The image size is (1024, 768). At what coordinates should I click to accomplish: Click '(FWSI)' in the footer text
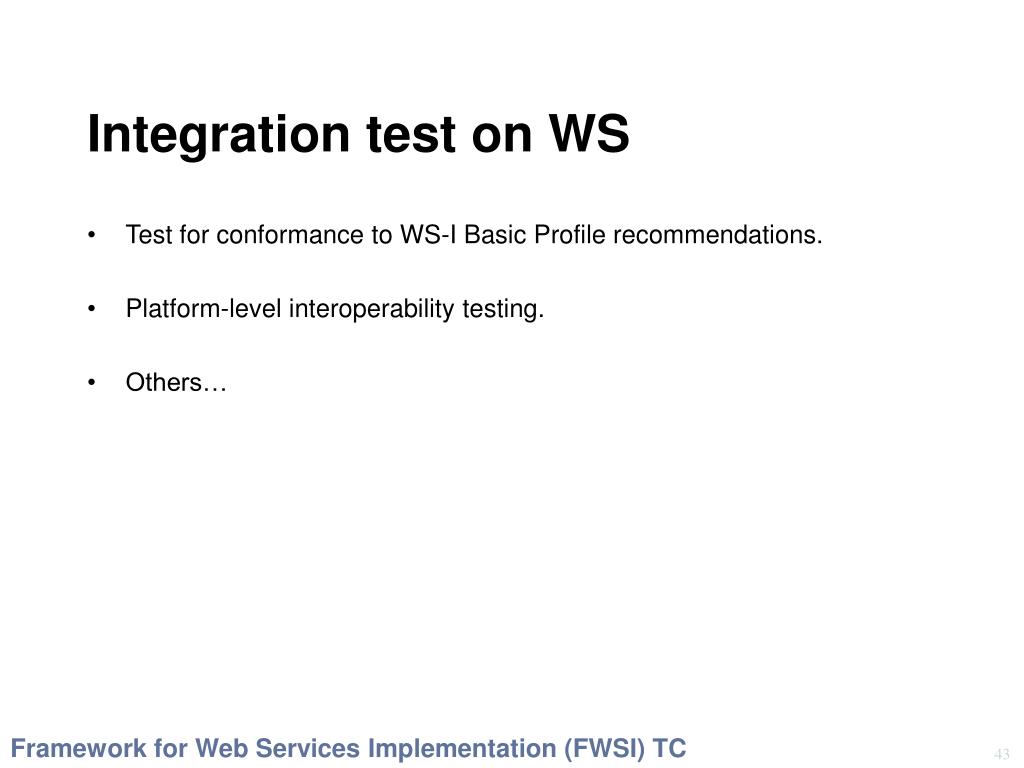(603, 748)
